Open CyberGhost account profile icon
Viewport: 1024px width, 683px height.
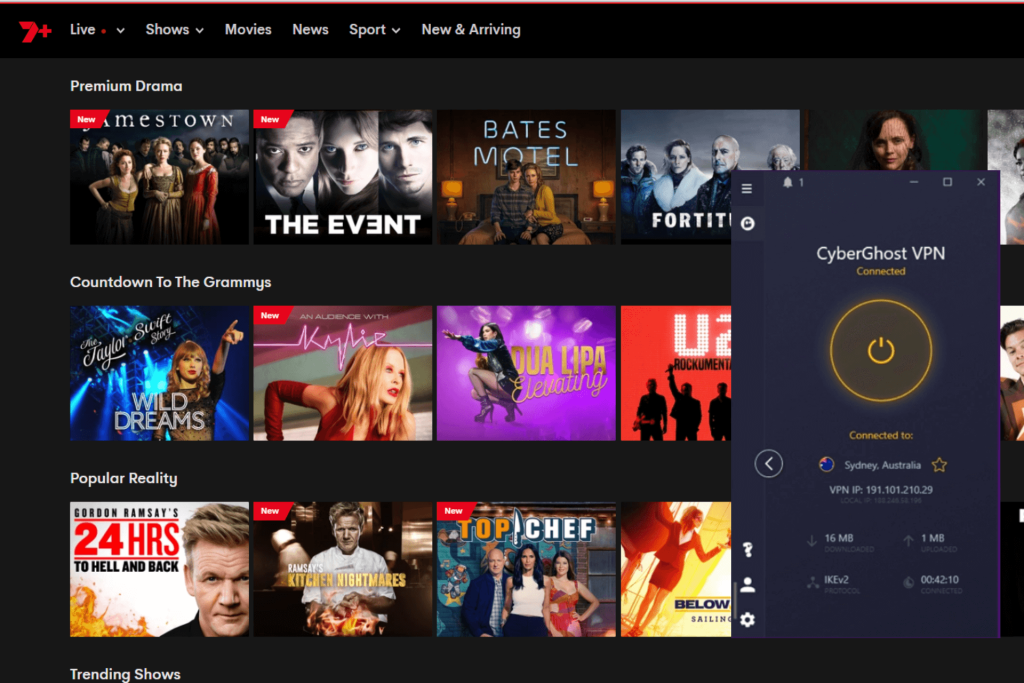[747, 585]
